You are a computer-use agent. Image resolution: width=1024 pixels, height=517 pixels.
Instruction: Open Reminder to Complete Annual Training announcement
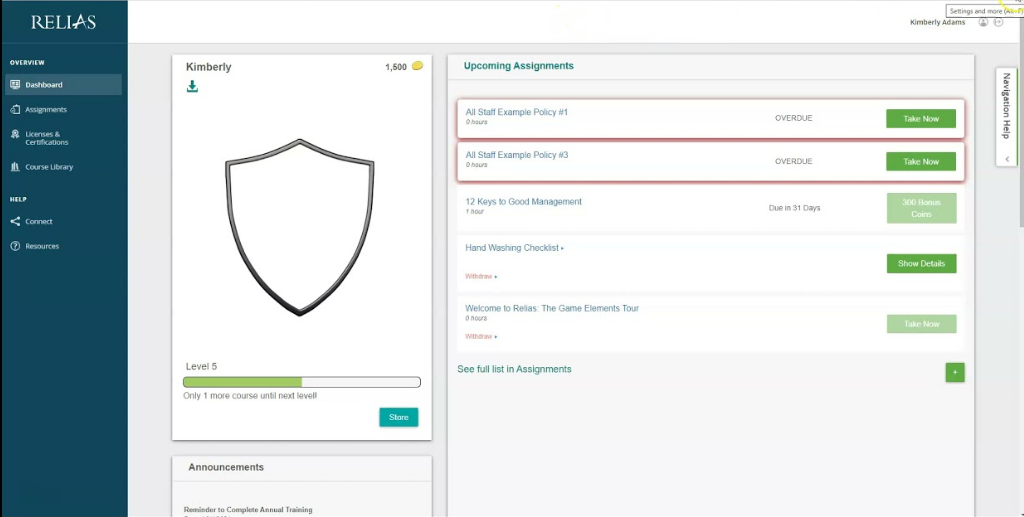click(x=248, y=510)
